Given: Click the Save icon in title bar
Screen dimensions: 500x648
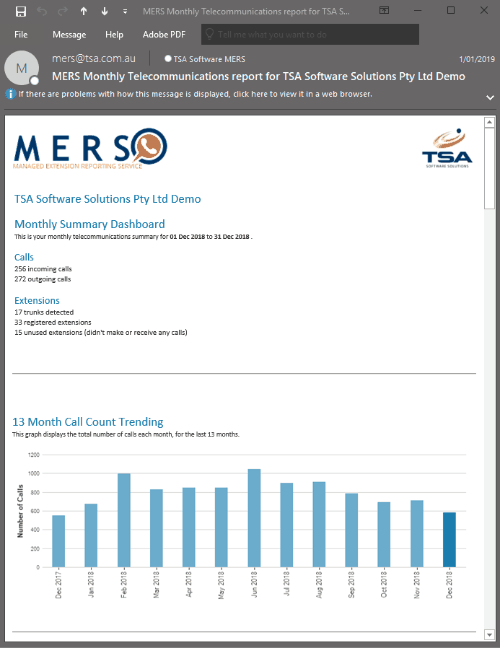Looking at the screenshot, I should 21,12.
